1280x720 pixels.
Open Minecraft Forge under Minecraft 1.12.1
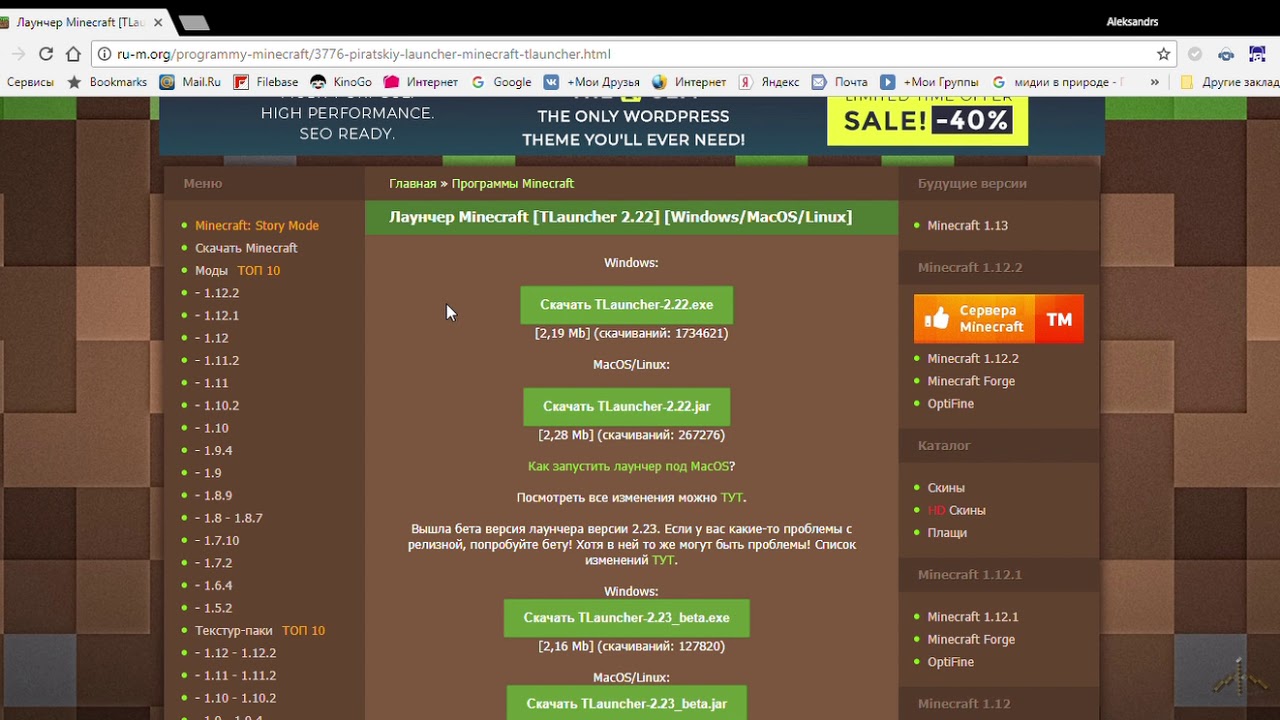pyautogui.click(x=971, y=640)
